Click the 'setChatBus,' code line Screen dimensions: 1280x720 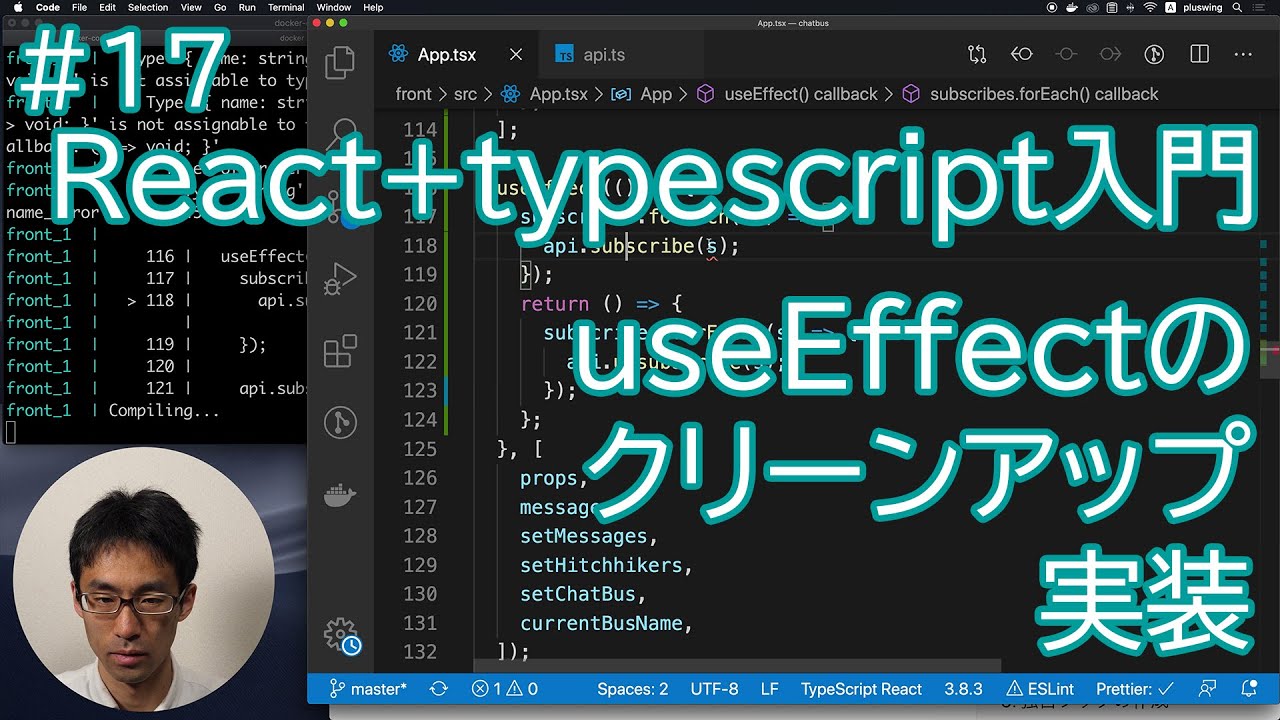pyautogui.click(x=583, y=594)
